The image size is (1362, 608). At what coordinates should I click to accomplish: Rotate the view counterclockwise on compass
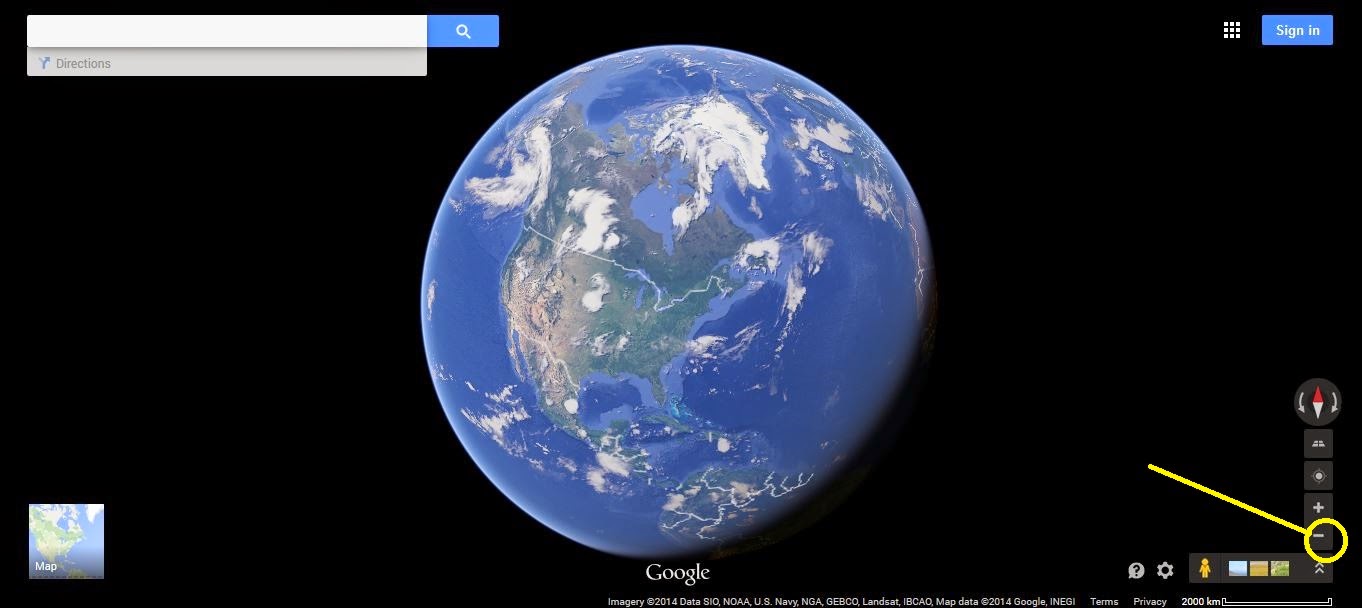point(1301,403)
